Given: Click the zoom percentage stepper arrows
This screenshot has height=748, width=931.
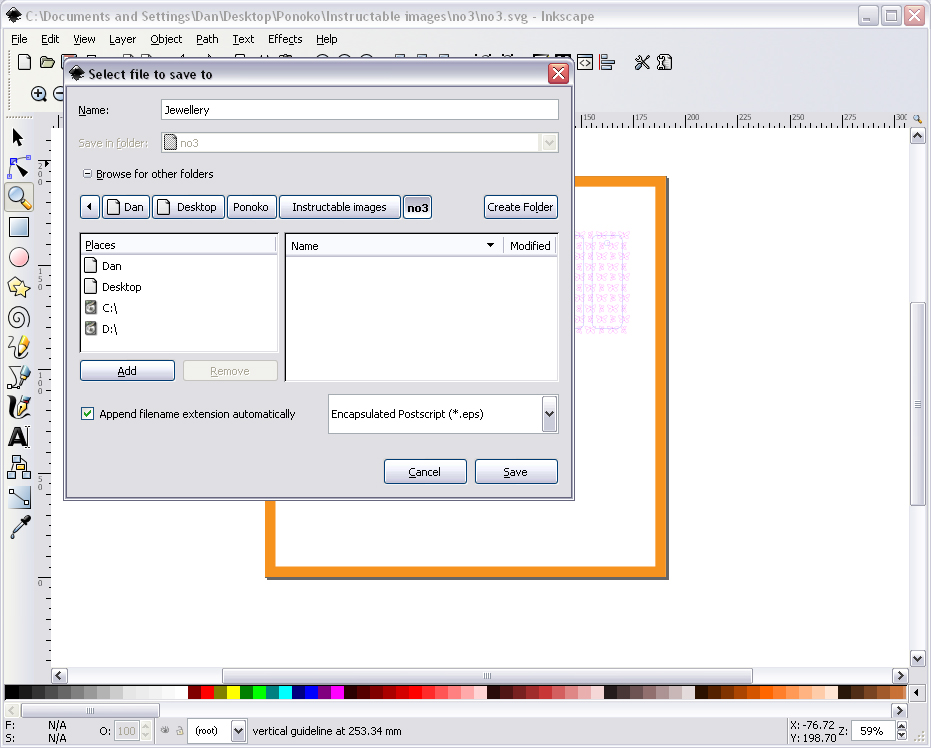Looking at the screenshot, I should (x=902, y=731).
